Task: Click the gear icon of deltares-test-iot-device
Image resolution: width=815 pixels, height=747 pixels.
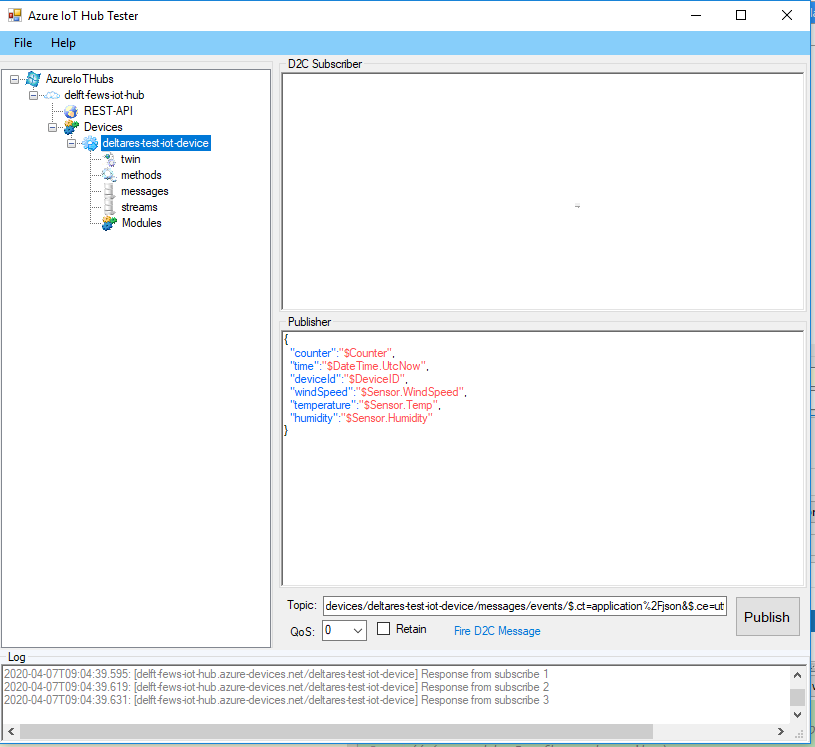Action: click(90, 143)
